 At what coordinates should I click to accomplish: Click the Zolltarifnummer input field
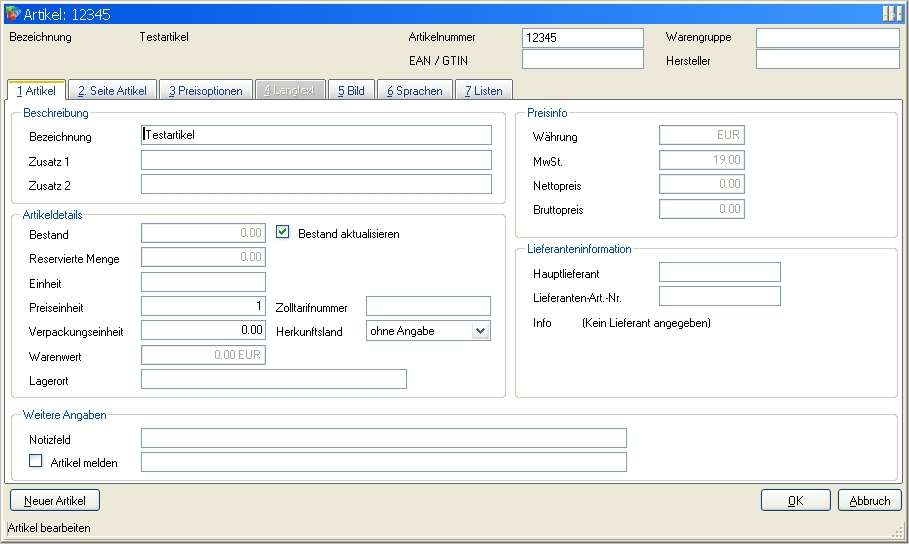pos(428,306)
